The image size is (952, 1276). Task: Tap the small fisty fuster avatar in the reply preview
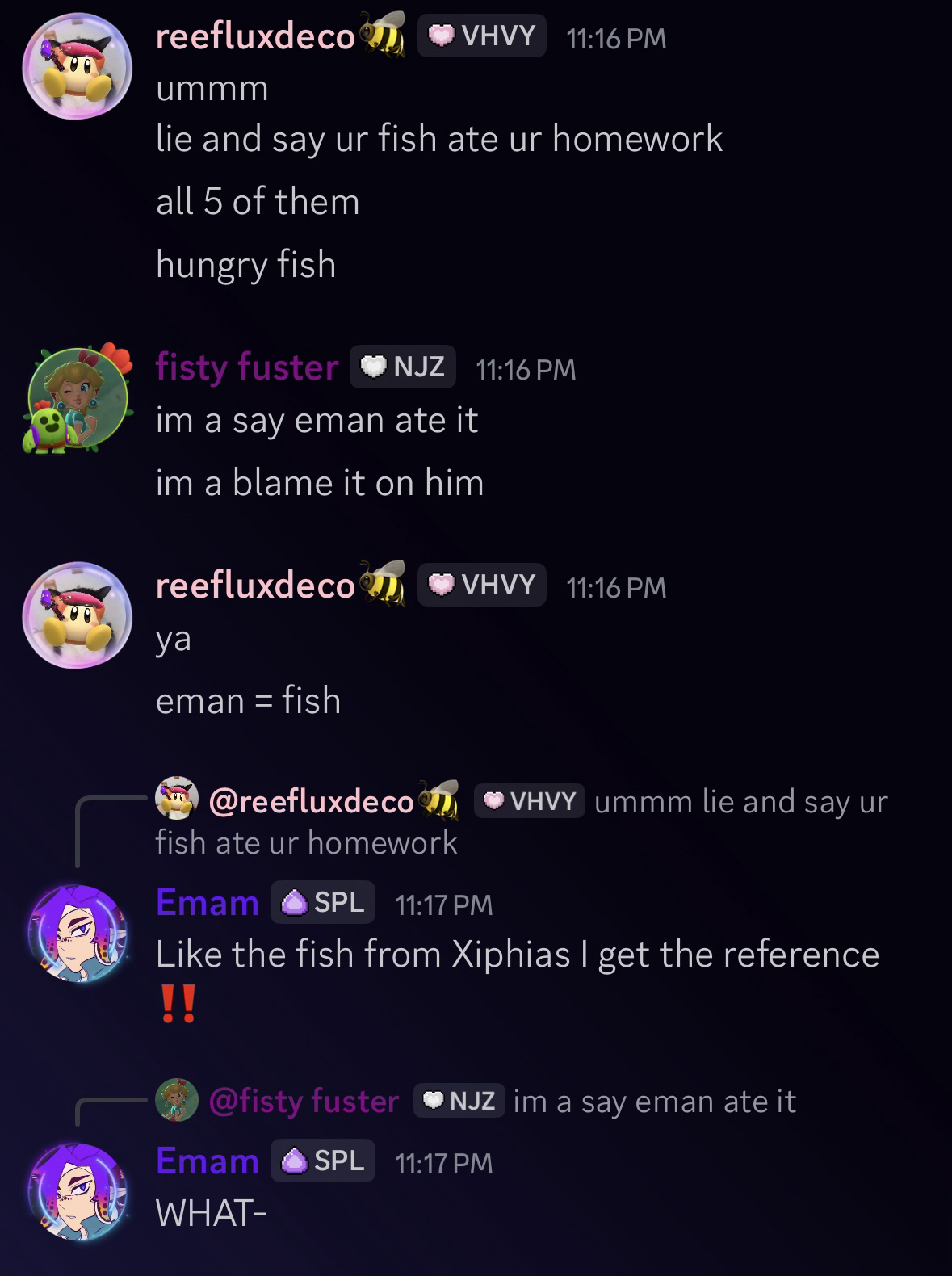pyautogui.click(x=177, y=1100)
